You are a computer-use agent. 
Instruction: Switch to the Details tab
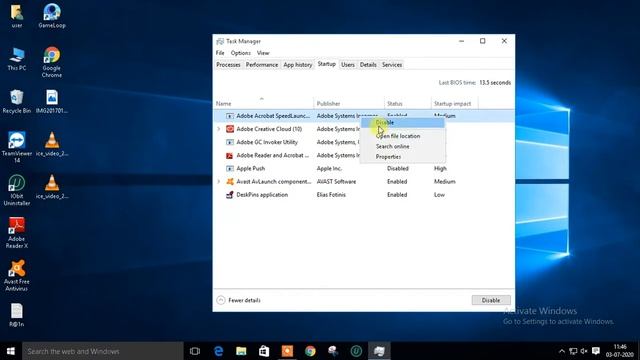coord(368,65)
